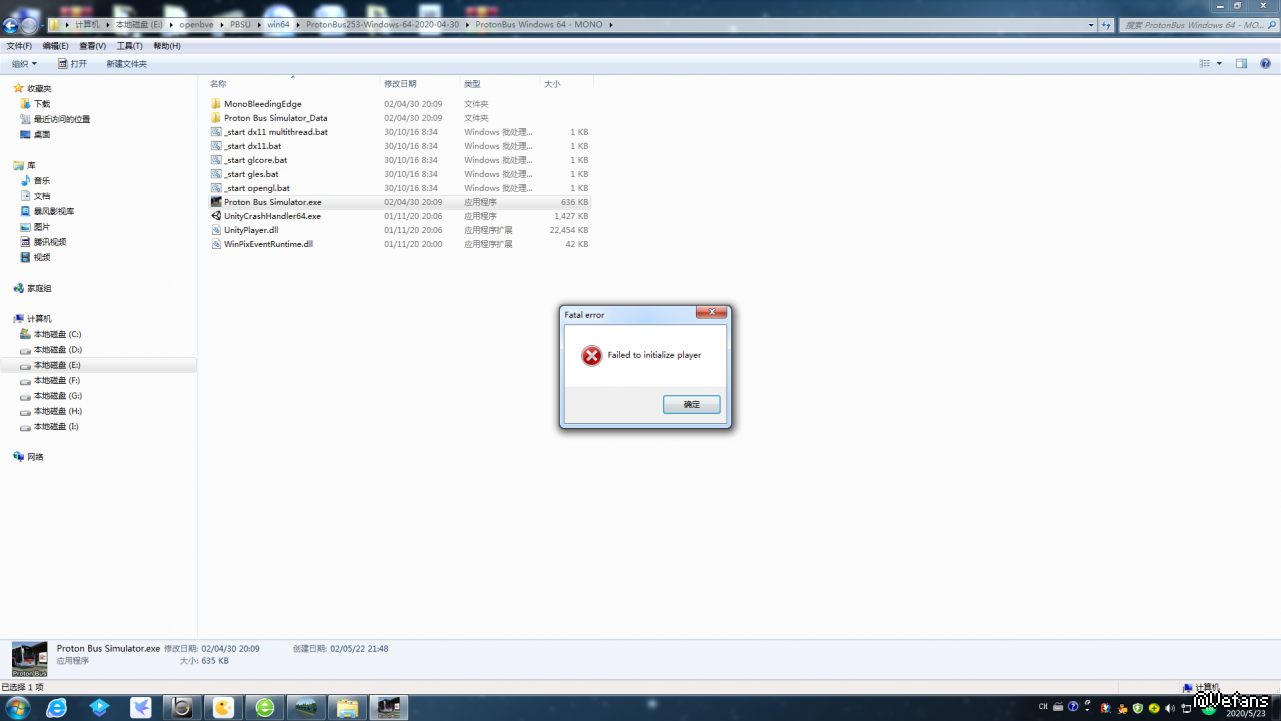Toggle the preview pane icon
Image resolution: width=1281 pixels, height=721 pixels.
(1241, 63)
